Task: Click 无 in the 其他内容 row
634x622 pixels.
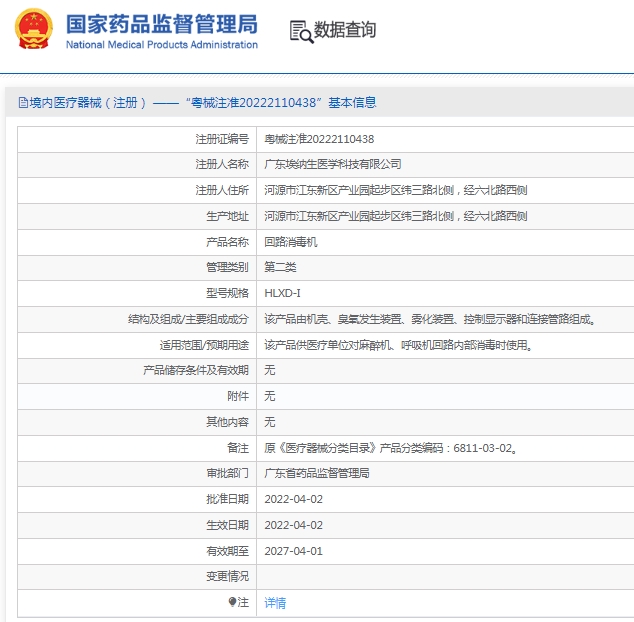Action: (270, 422)
